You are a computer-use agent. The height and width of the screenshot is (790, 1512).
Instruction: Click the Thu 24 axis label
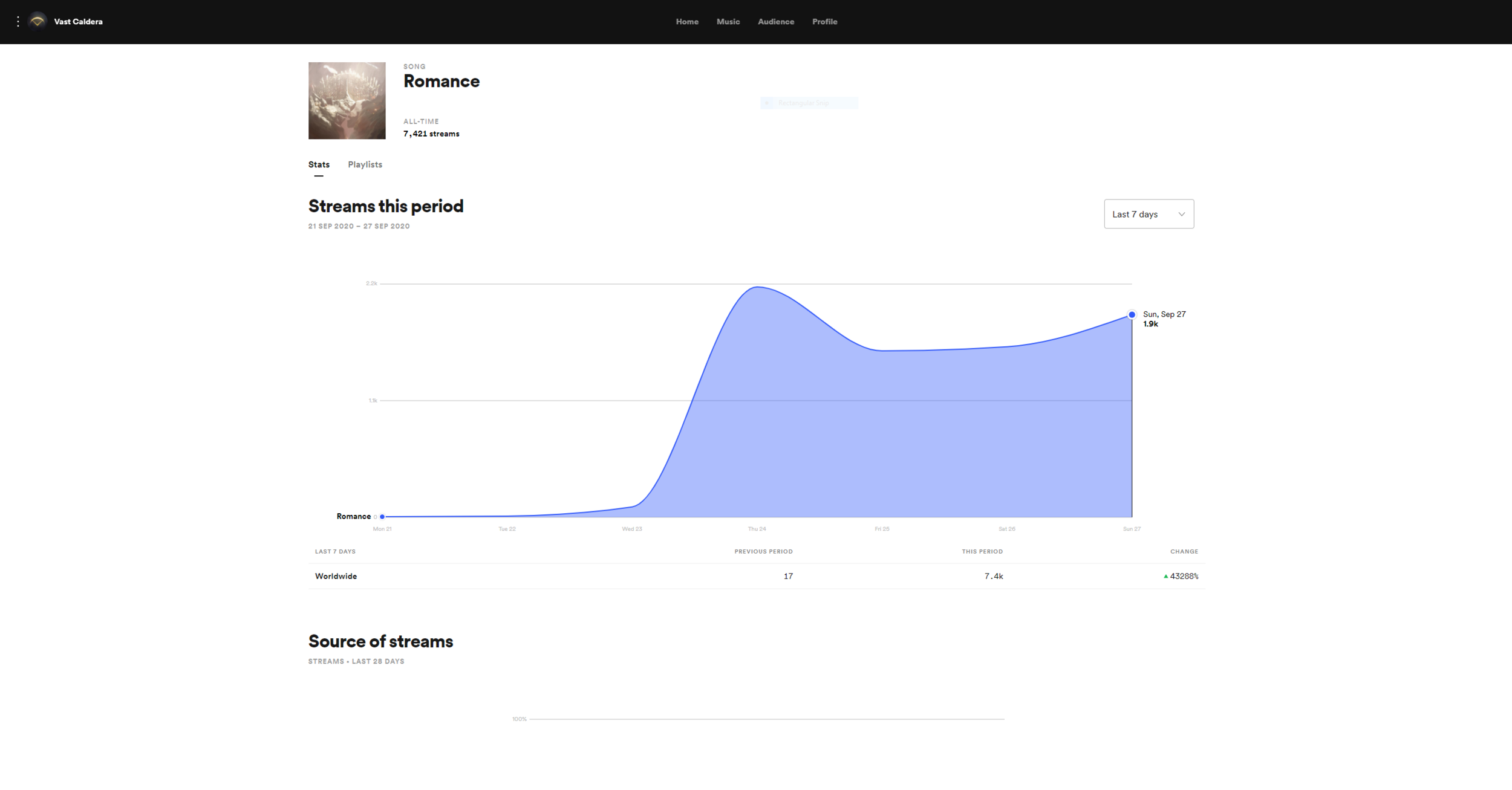(x=757, y=529)
